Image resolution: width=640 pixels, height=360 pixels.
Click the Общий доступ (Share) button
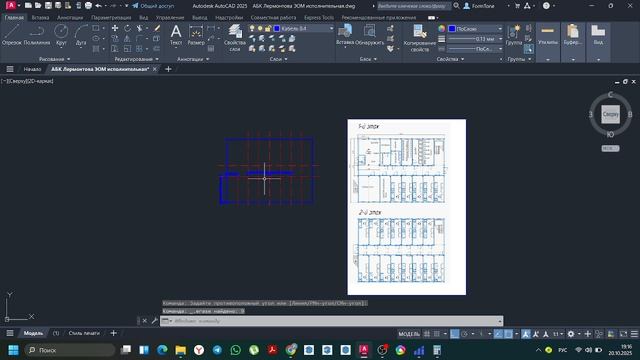pyautogui.click(x=154, y=6)
